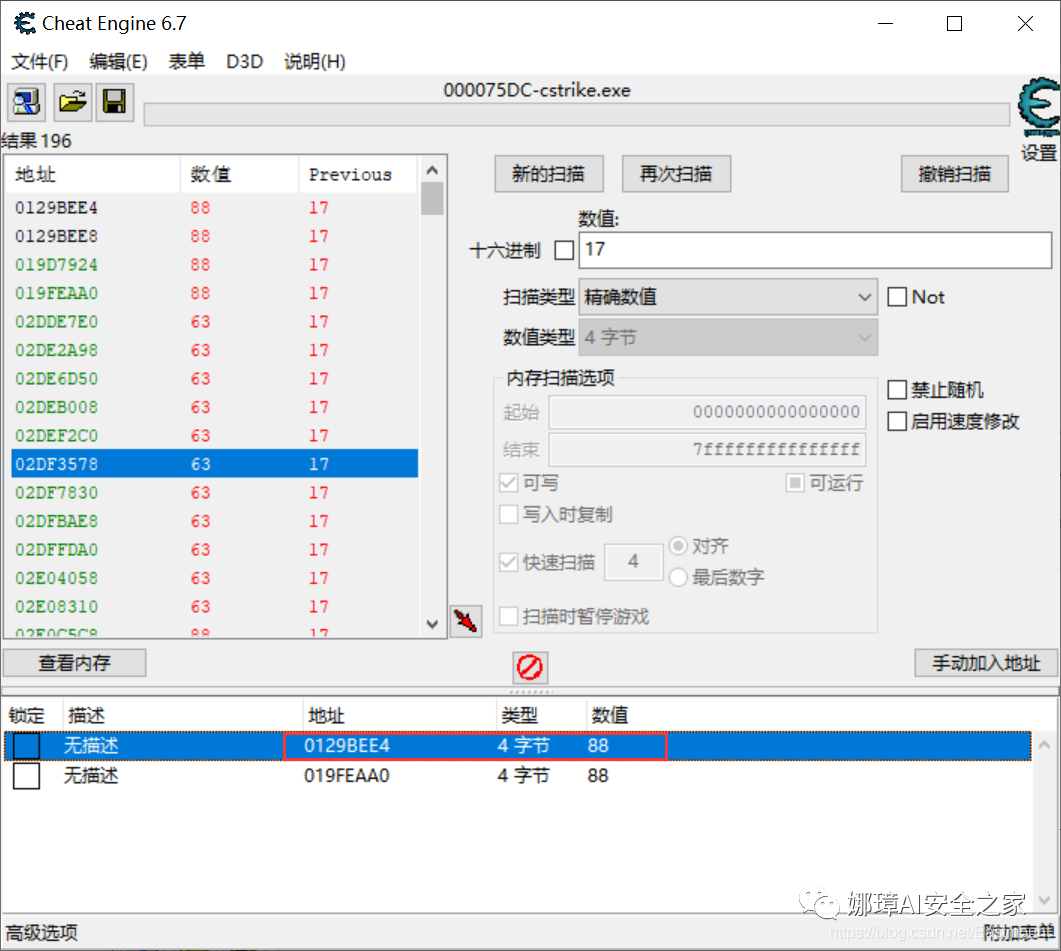
Task: Click the 查看内存 button
Action: tap(74, 663)
